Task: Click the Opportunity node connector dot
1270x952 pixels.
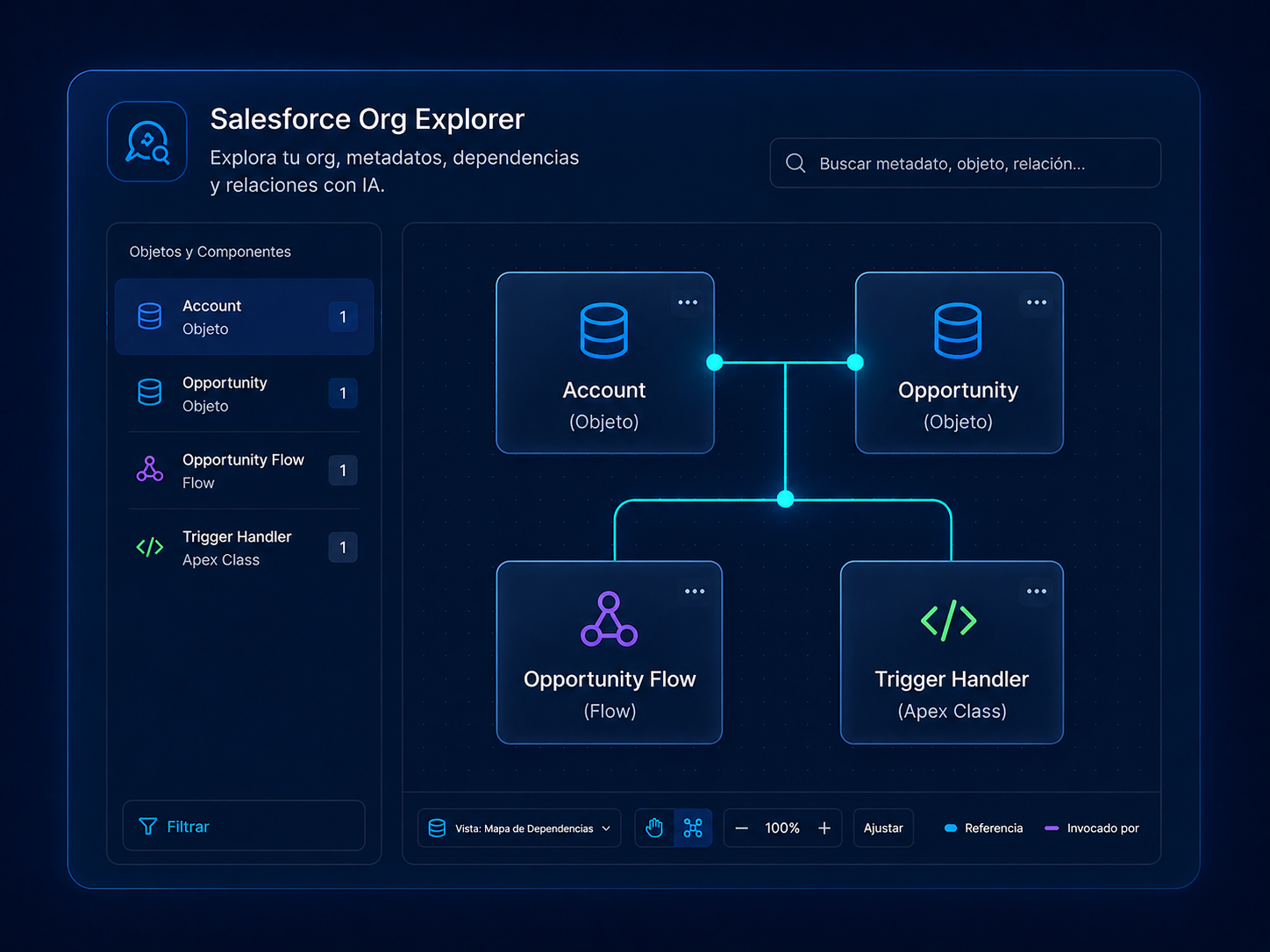Action: pyautogui.click(x=855, y=362)
